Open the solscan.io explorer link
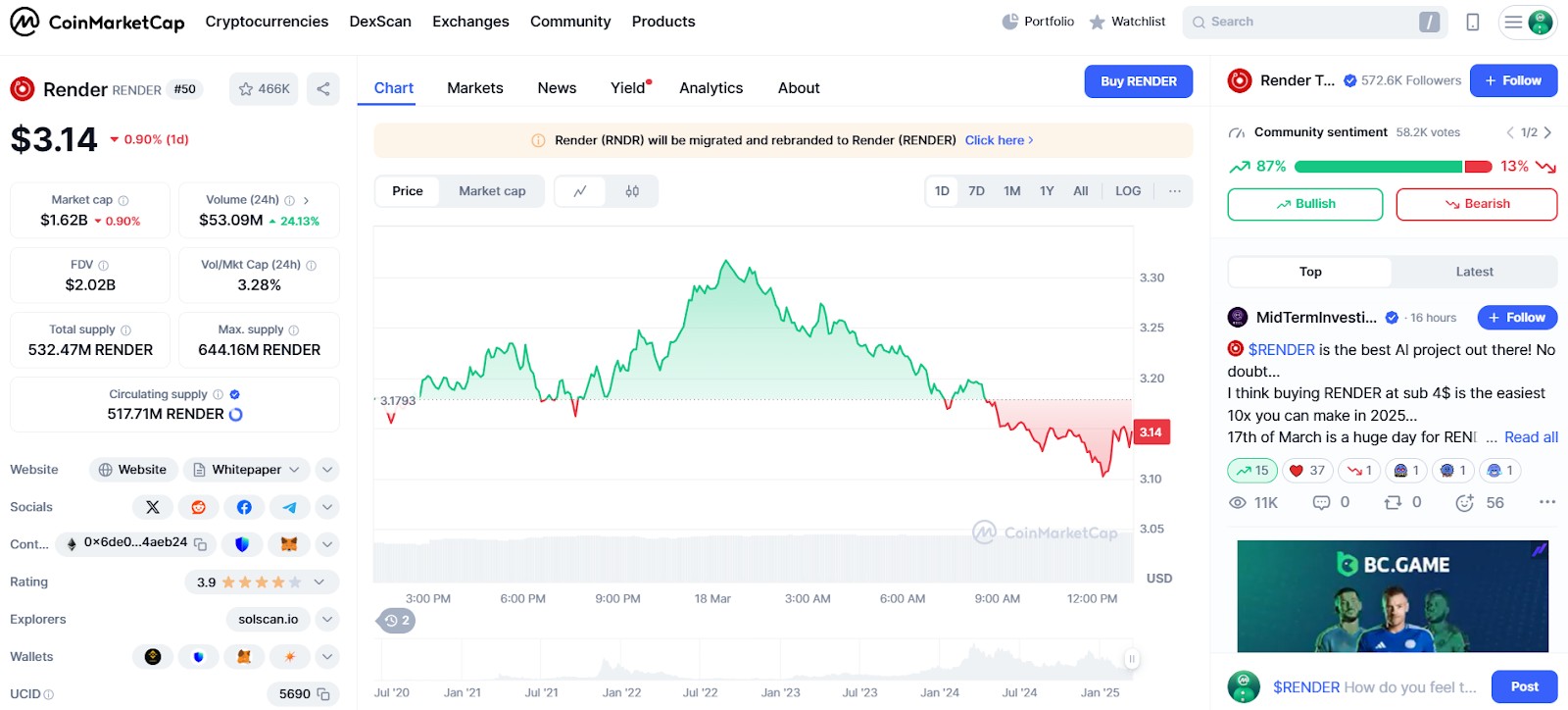This screenshot has width=1568, height=710. point(269,620)
